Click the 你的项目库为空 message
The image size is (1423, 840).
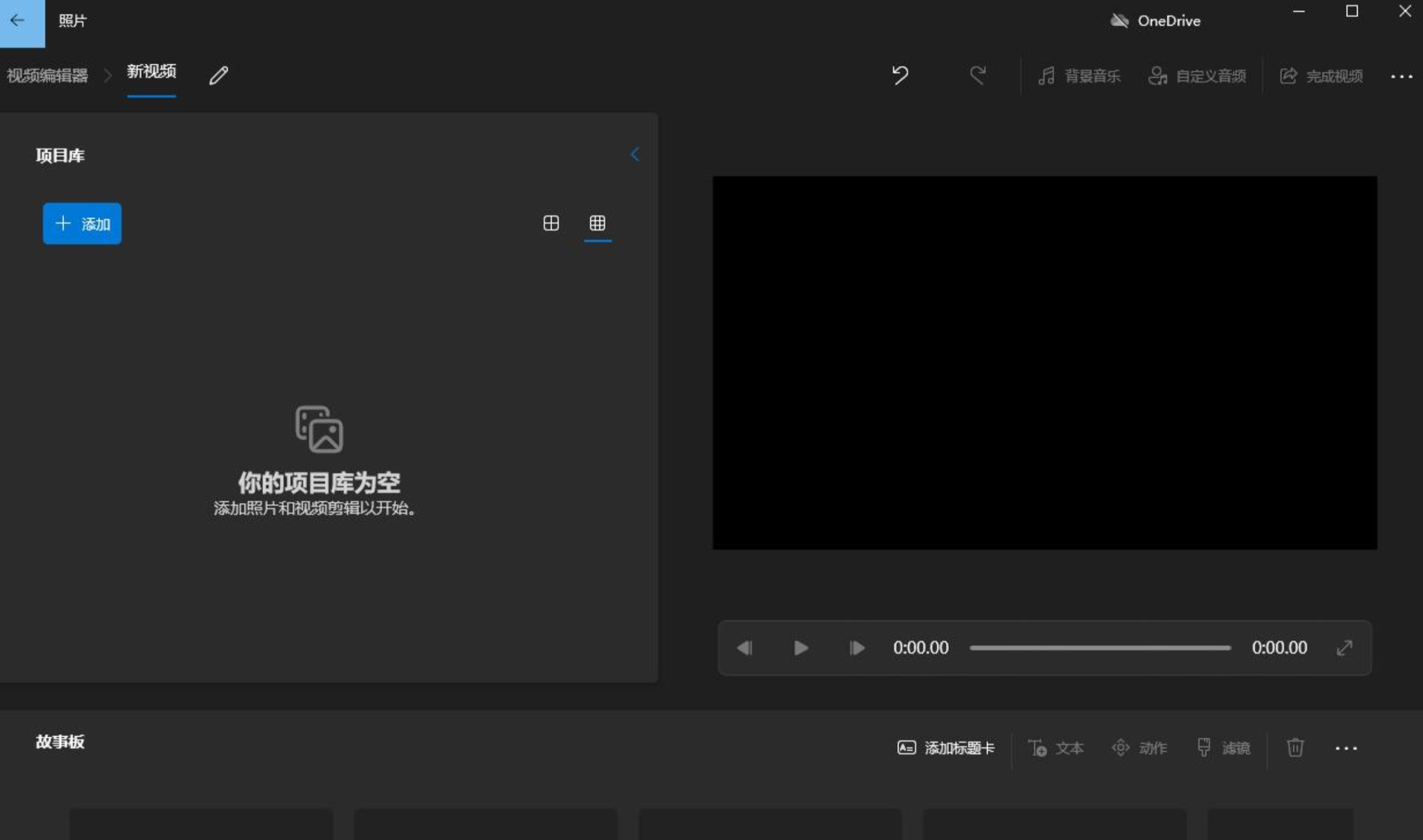click(319, 483)
